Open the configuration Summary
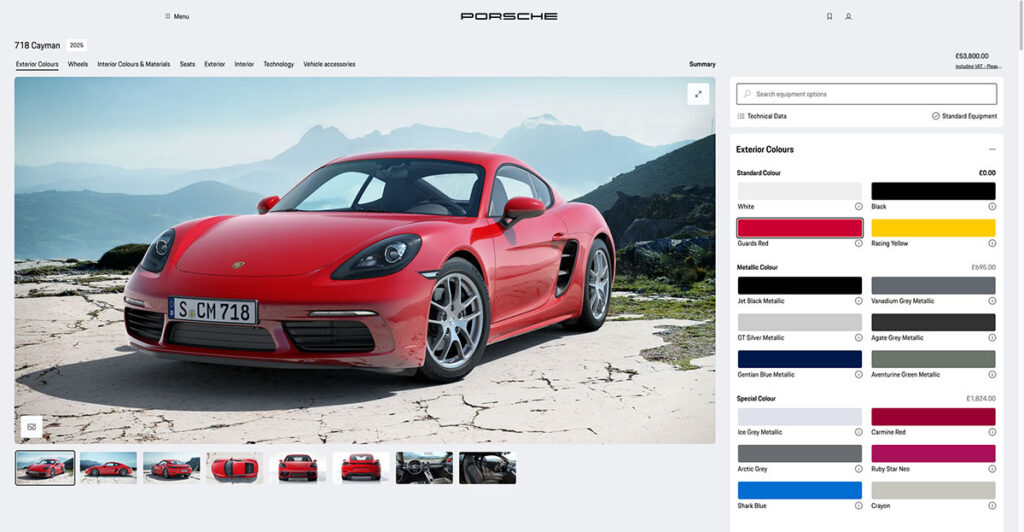 coord(702,64)
